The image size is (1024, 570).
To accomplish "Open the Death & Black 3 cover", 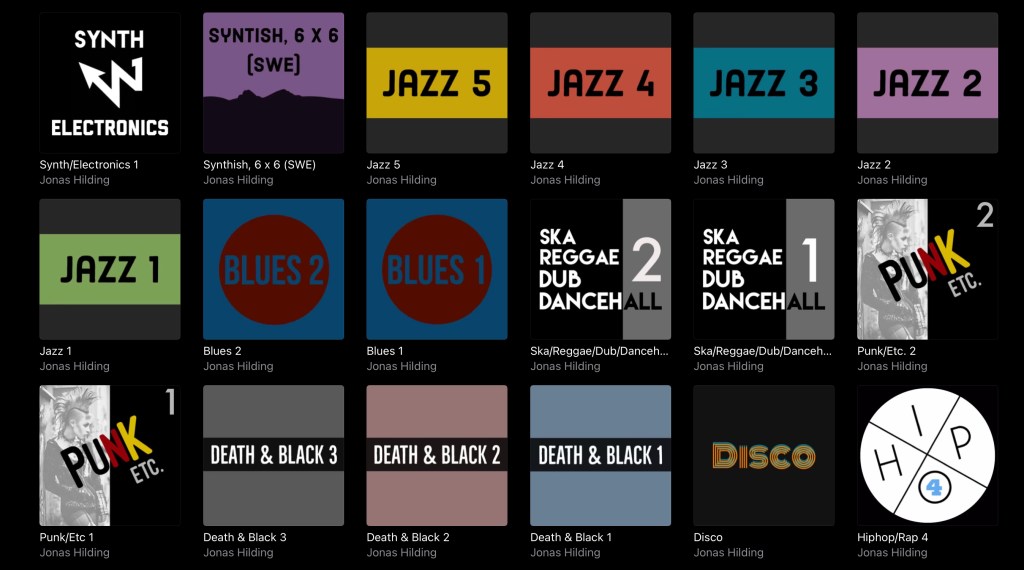I will click(273, 455).
